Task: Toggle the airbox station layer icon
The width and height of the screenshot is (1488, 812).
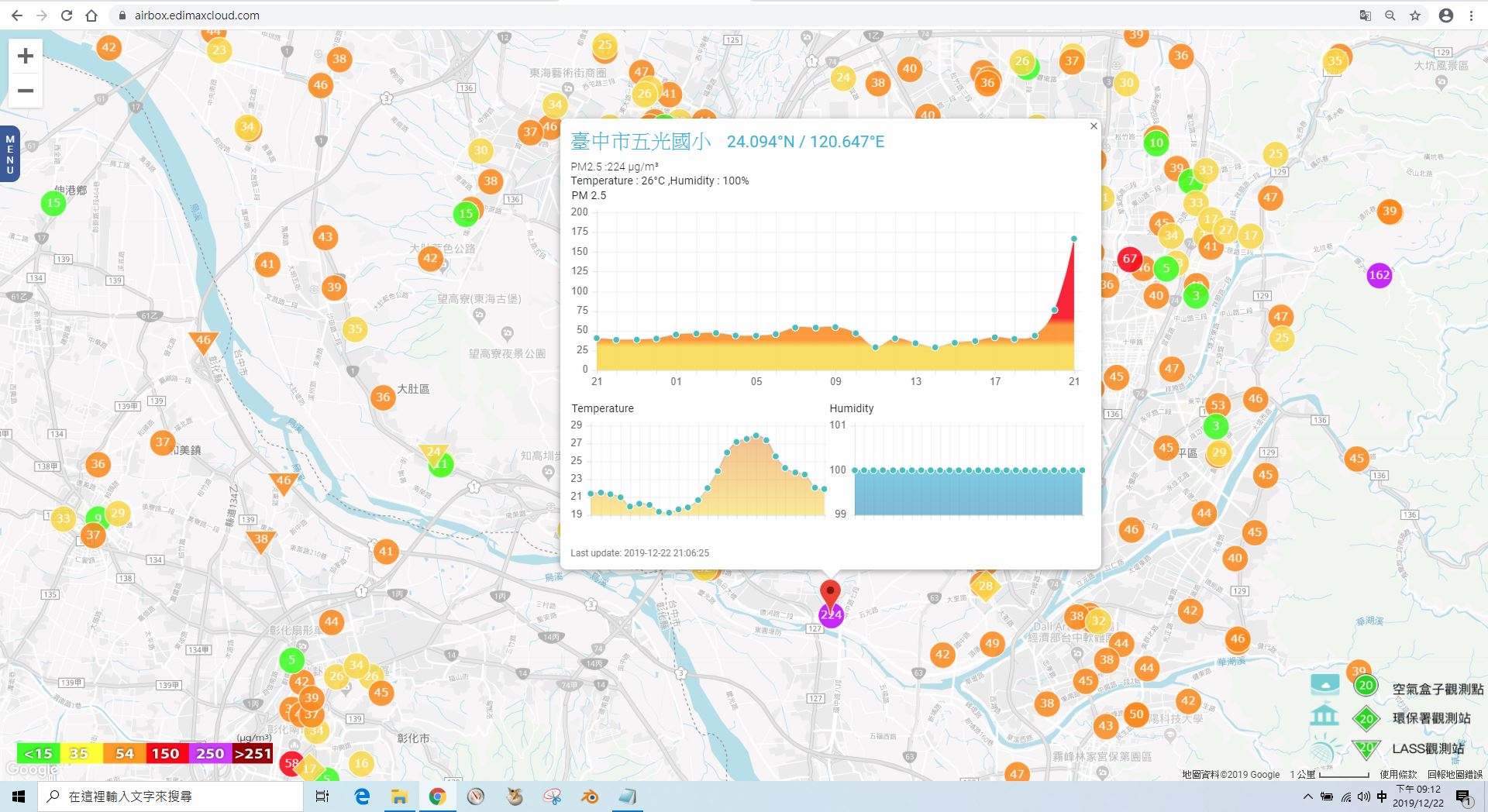Action: (x=1324, y=684)
